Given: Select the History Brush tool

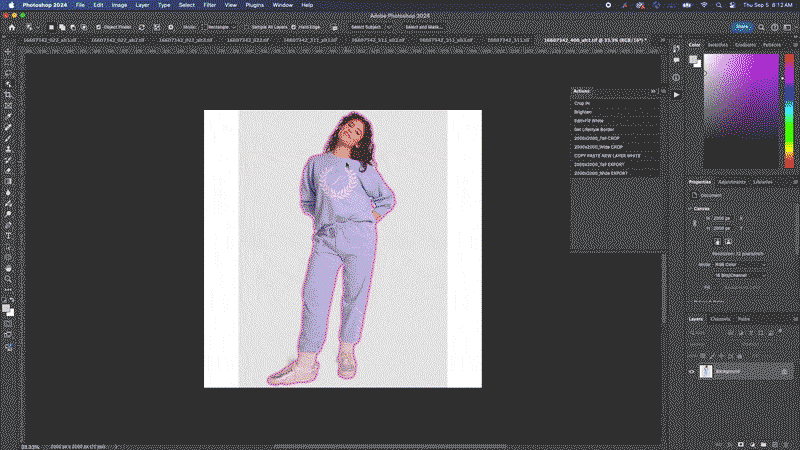Looking at the screenshot, I should point(8,160).
